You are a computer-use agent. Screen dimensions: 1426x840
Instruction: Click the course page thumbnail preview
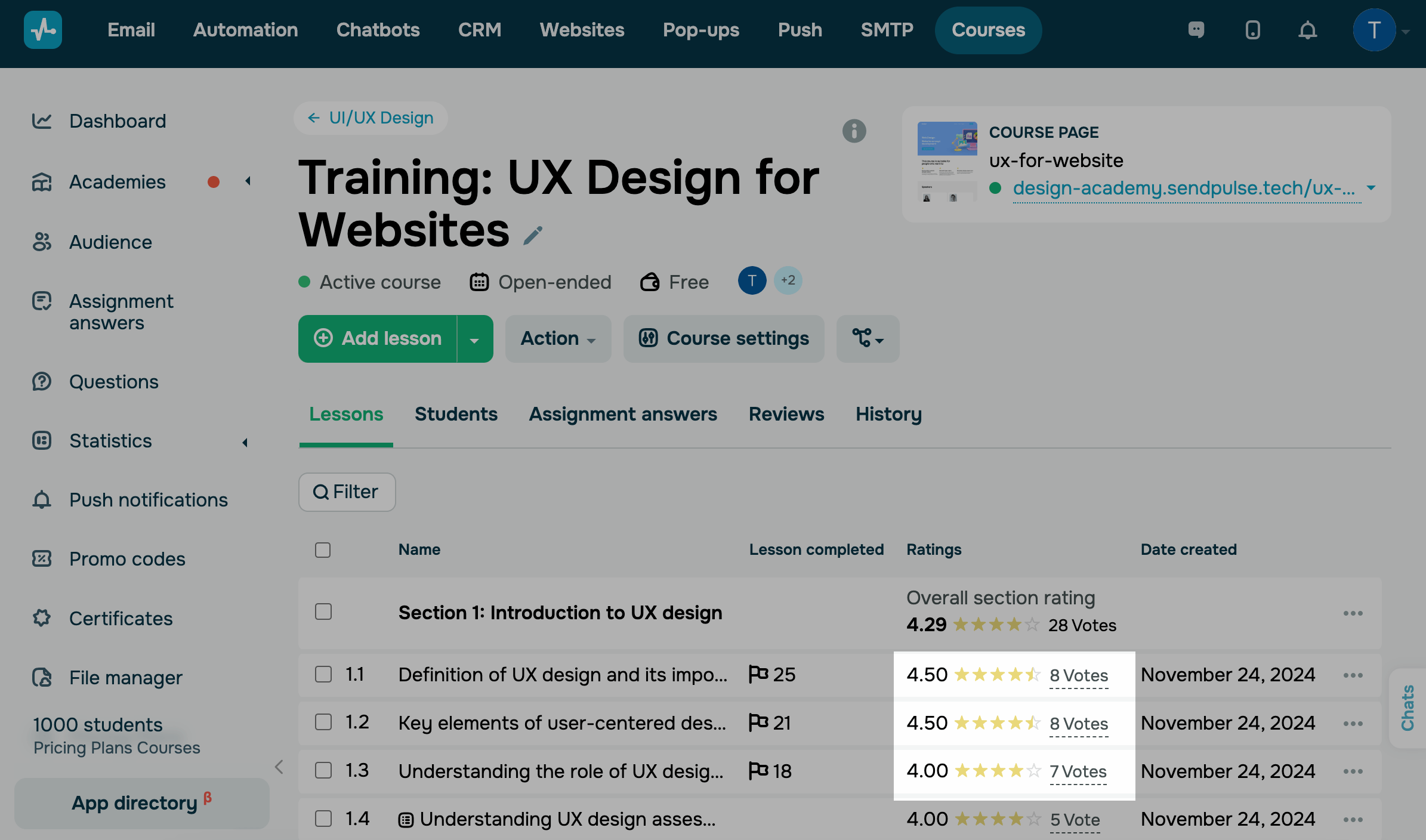point(946,162)
